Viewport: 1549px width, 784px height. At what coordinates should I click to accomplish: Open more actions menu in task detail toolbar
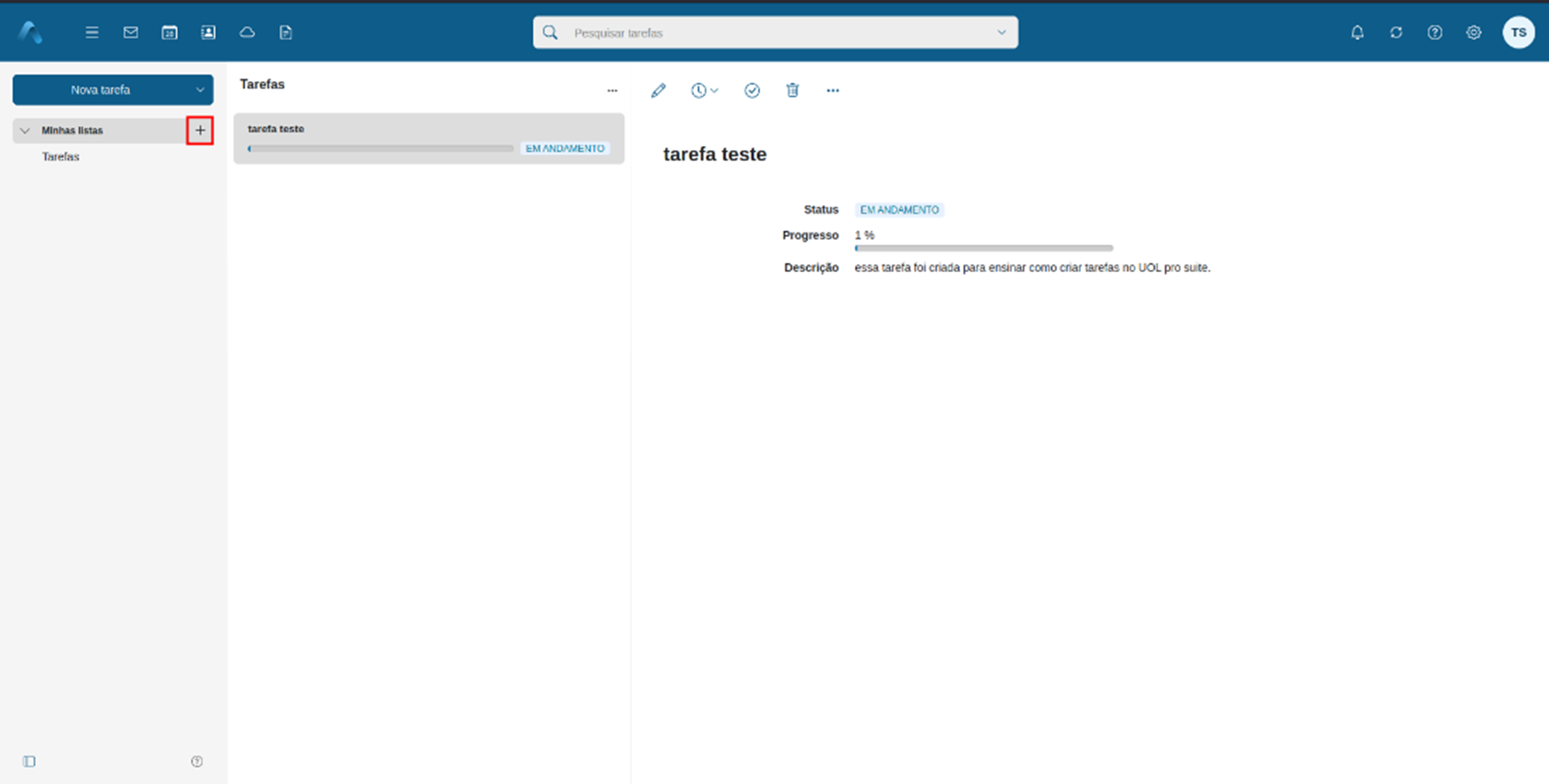point(833,90)
